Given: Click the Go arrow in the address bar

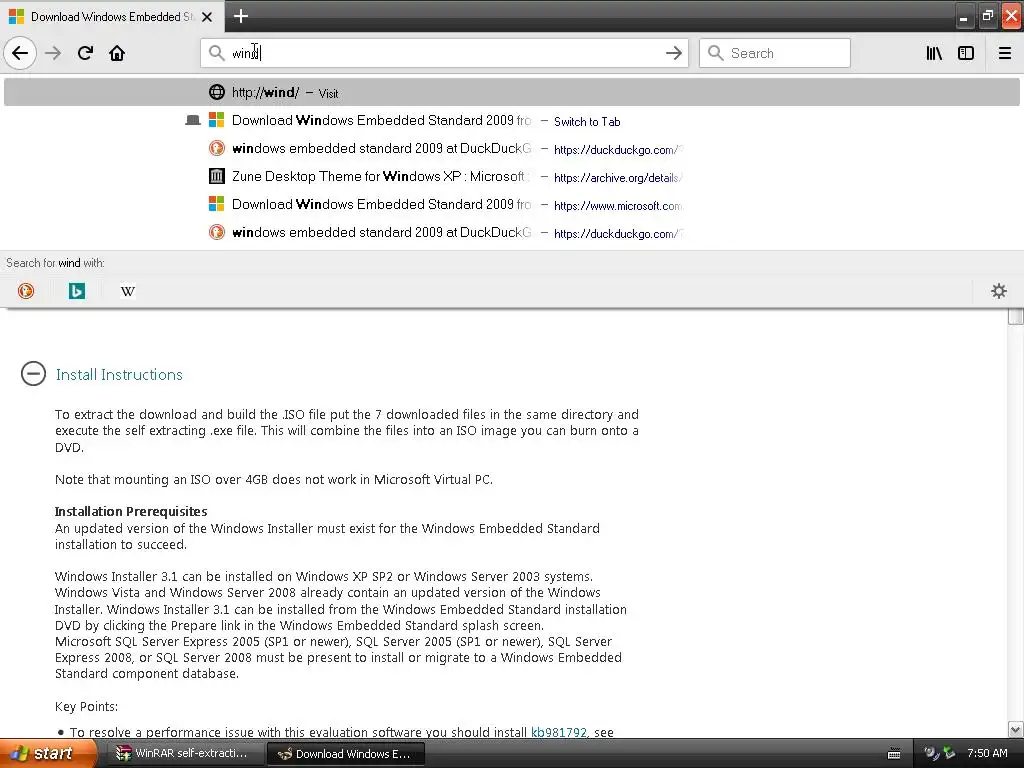Looking at the screenshot, I should tap(673, 53).
